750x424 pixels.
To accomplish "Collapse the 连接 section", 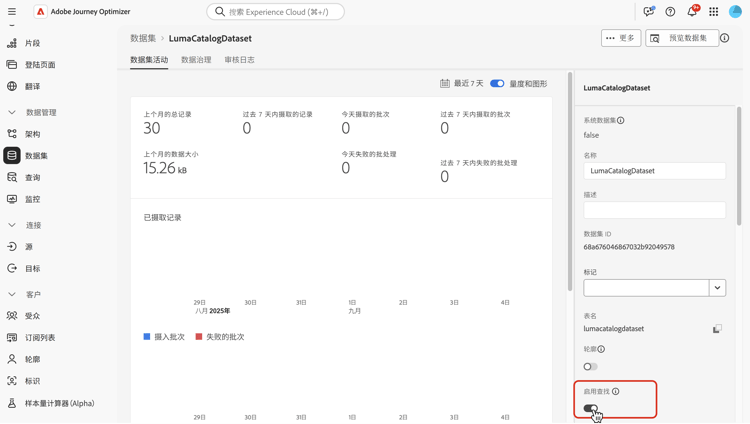I will pos(12,225).
